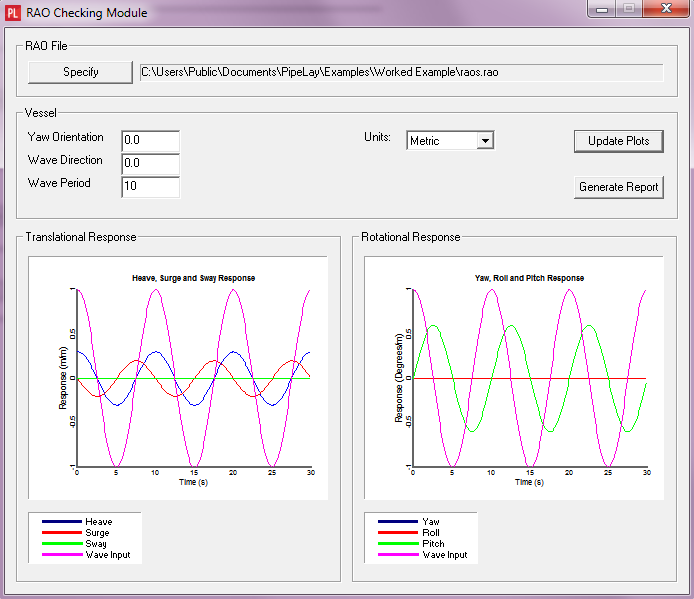Minimize the RAO Checking Module window

pos(604,9)
